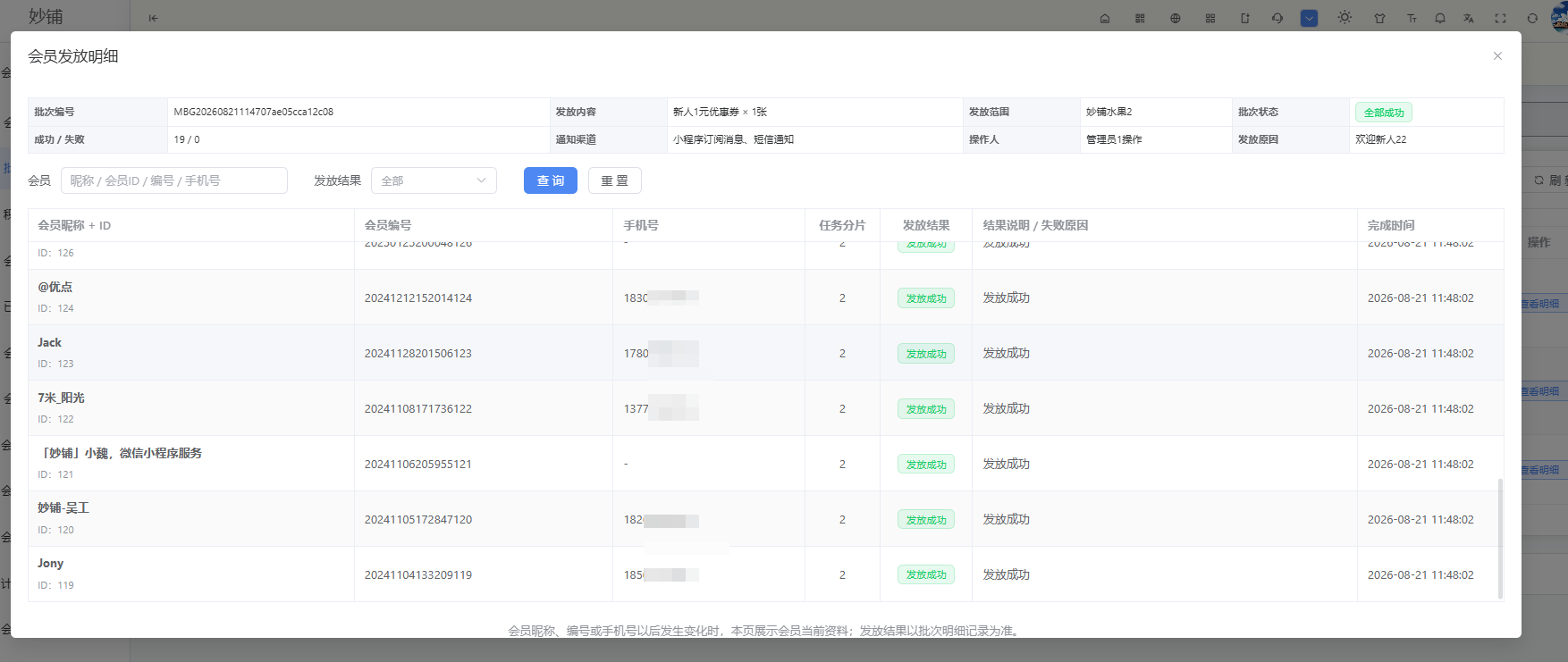Click the 会员 search input field
The width and height of the screenshot is (1568, 662).
(x=174, y=180)
